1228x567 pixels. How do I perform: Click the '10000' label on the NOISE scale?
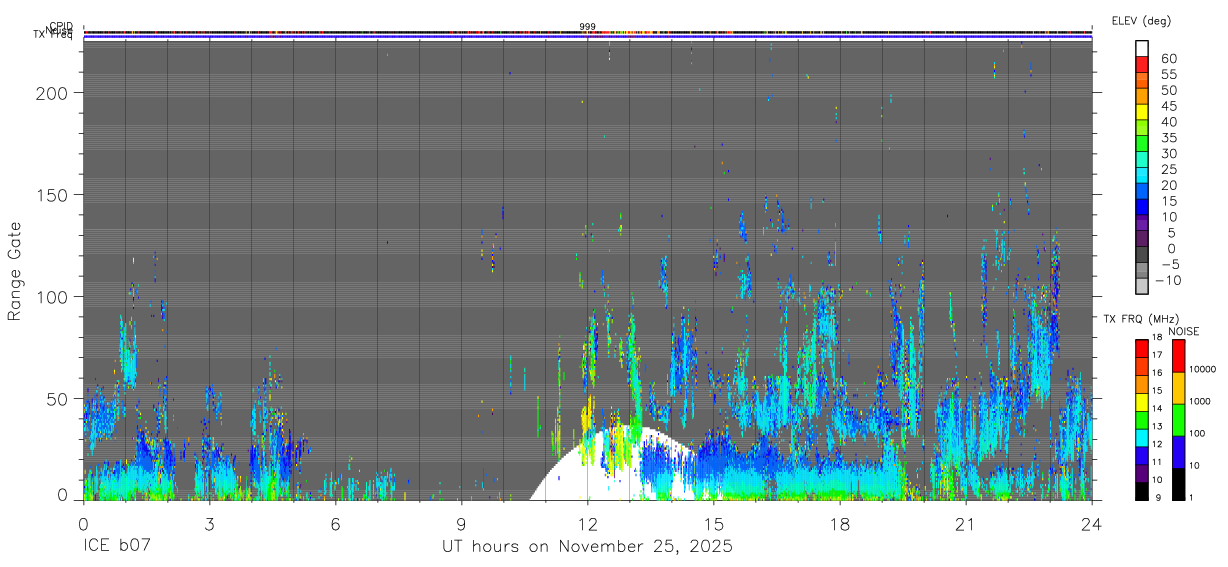click(x=1201, y=370)
